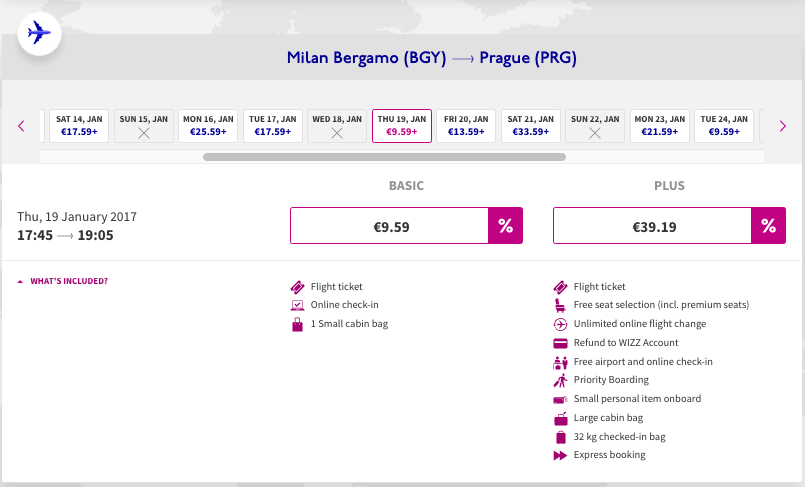Viewport: 805px width, 487px height.
Task: Choose Mon 16, Jan at €25.59
Action: (208, 125)
